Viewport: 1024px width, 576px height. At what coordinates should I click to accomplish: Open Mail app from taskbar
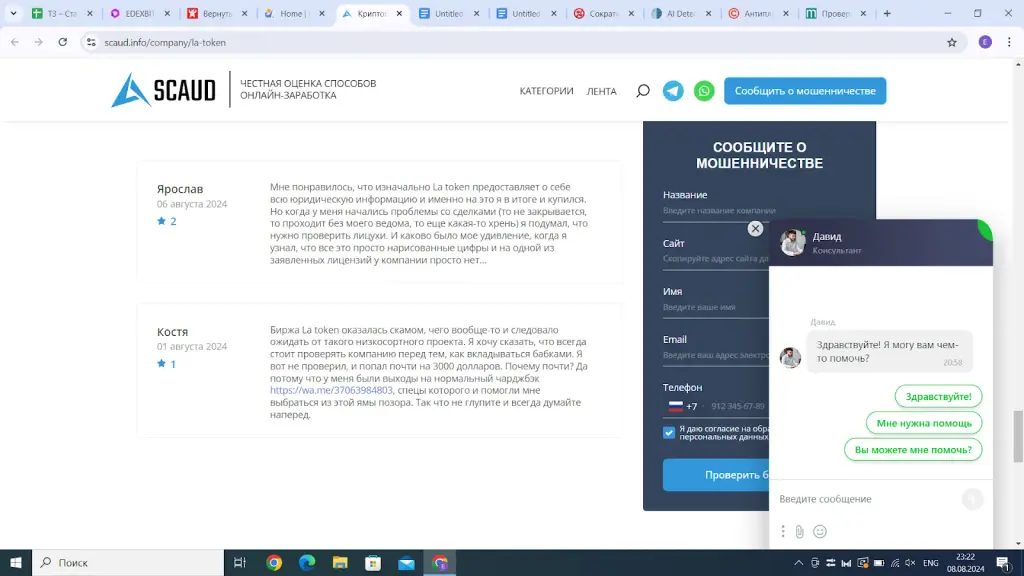click(x=406, y=562)
